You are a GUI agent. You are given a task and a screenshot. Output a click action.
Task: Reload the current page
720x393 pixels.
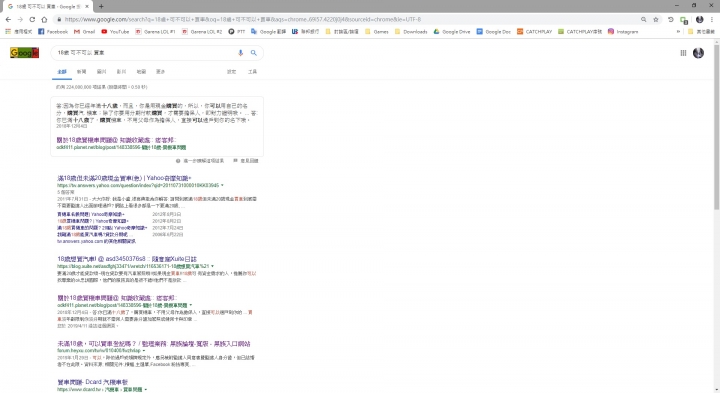pyautogui.click(x=32, y=19)
